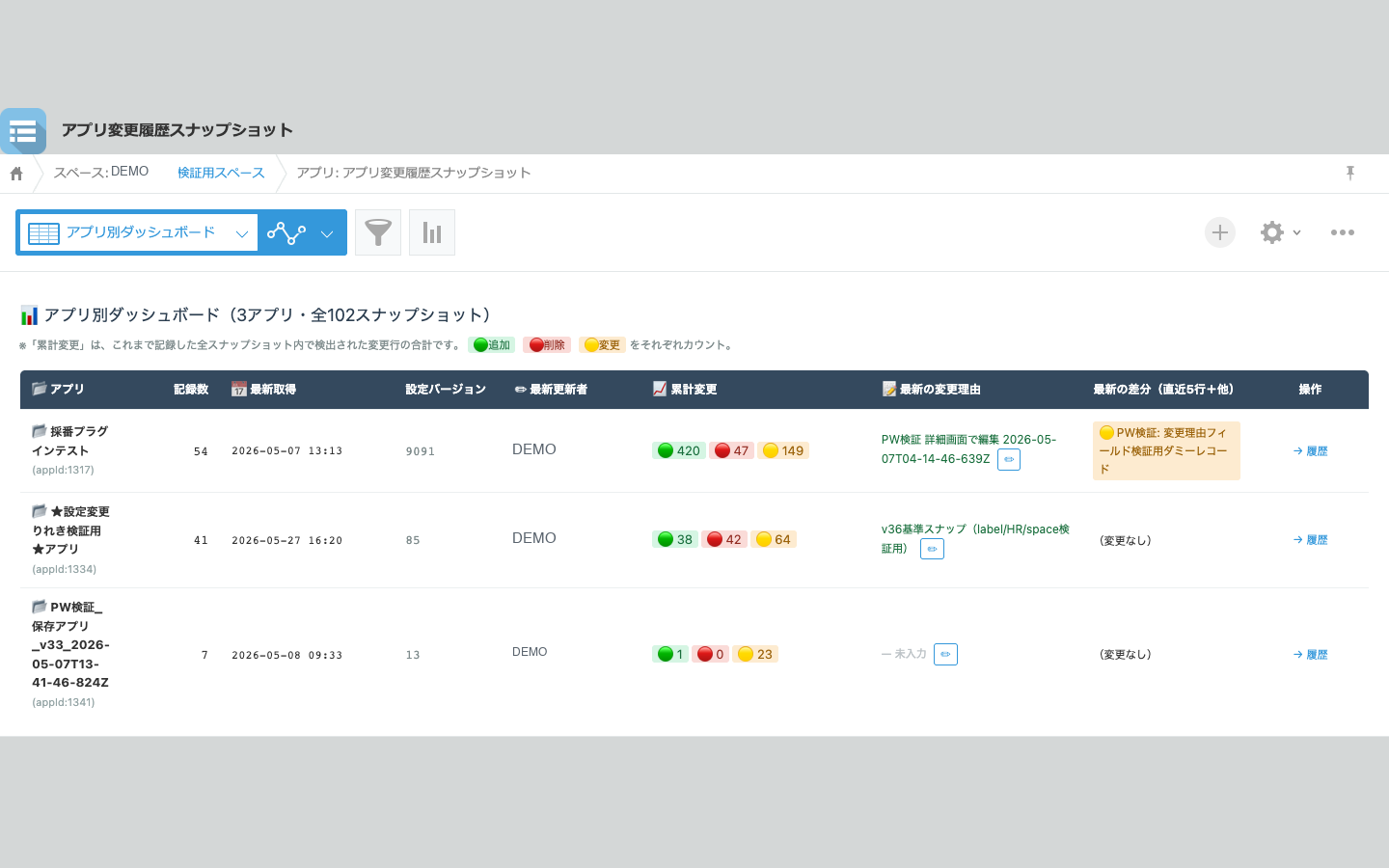Click the green 38 additions badge

click(675, 539)
